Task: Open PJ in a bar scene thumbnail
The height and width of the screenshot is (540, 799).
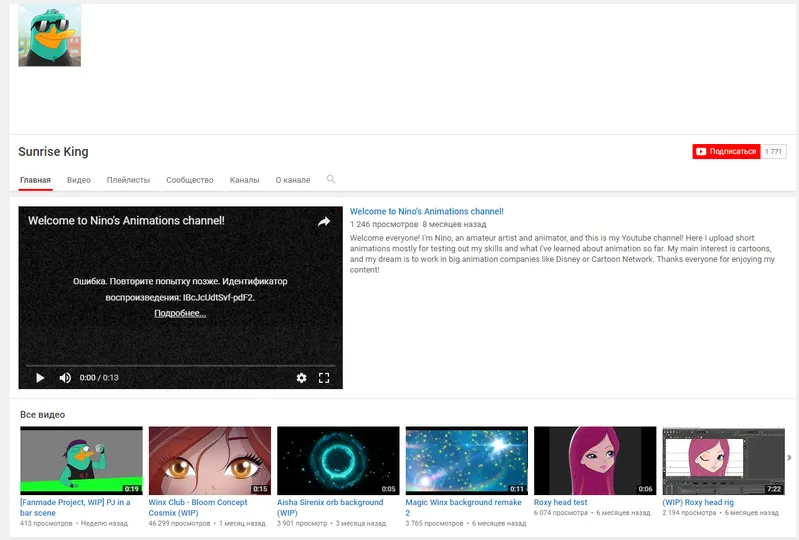Action: [81, 460]
